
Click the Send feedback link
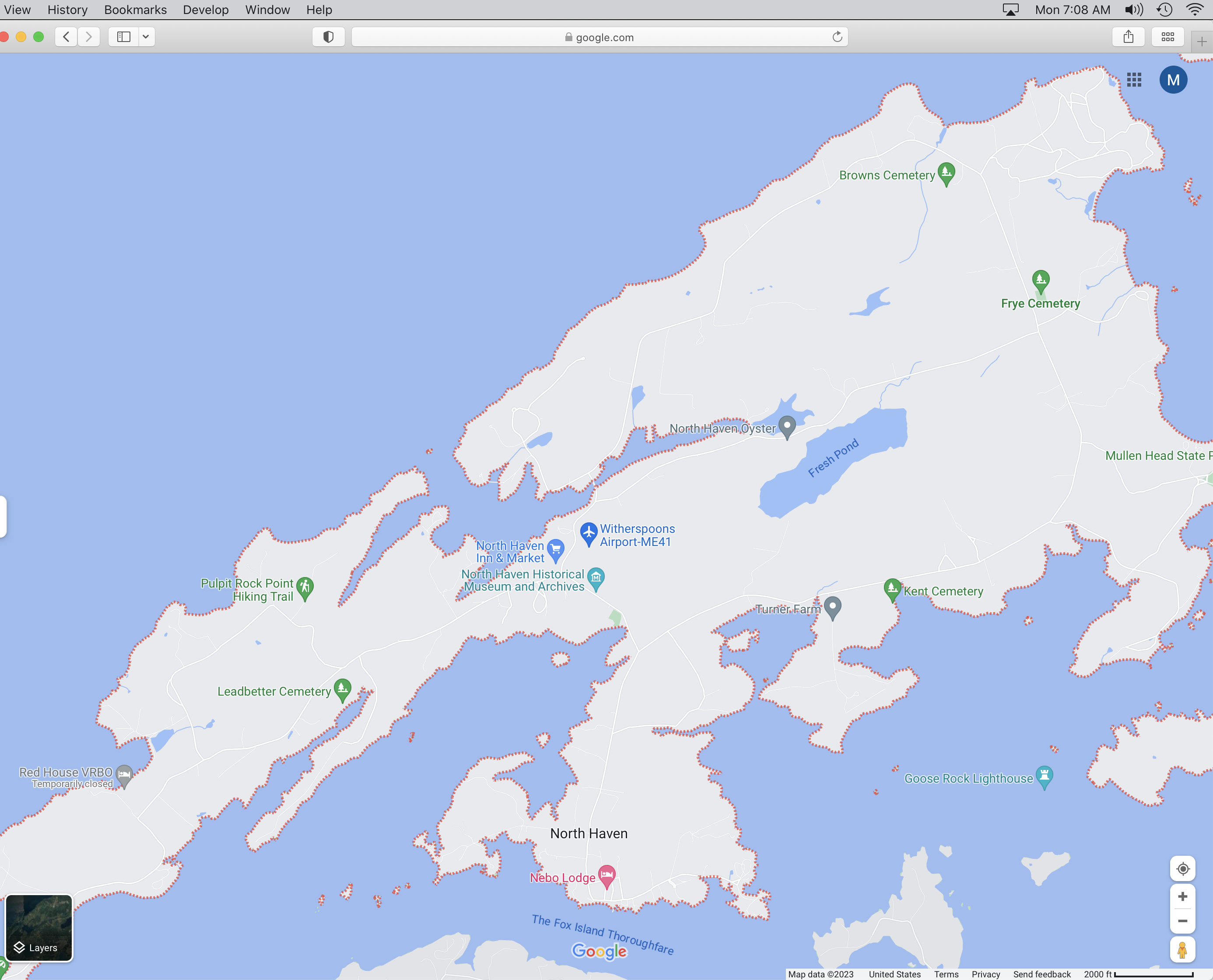[x=1041, y=974]
